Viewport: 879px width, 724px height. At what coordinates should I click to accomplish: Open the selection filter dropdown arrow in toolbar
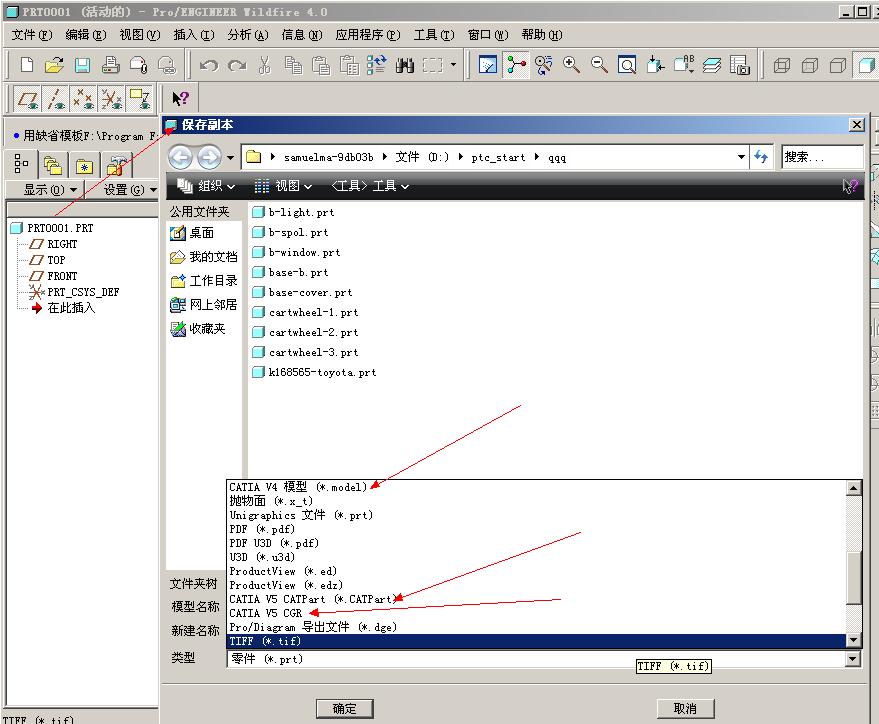tap(453, 65)
